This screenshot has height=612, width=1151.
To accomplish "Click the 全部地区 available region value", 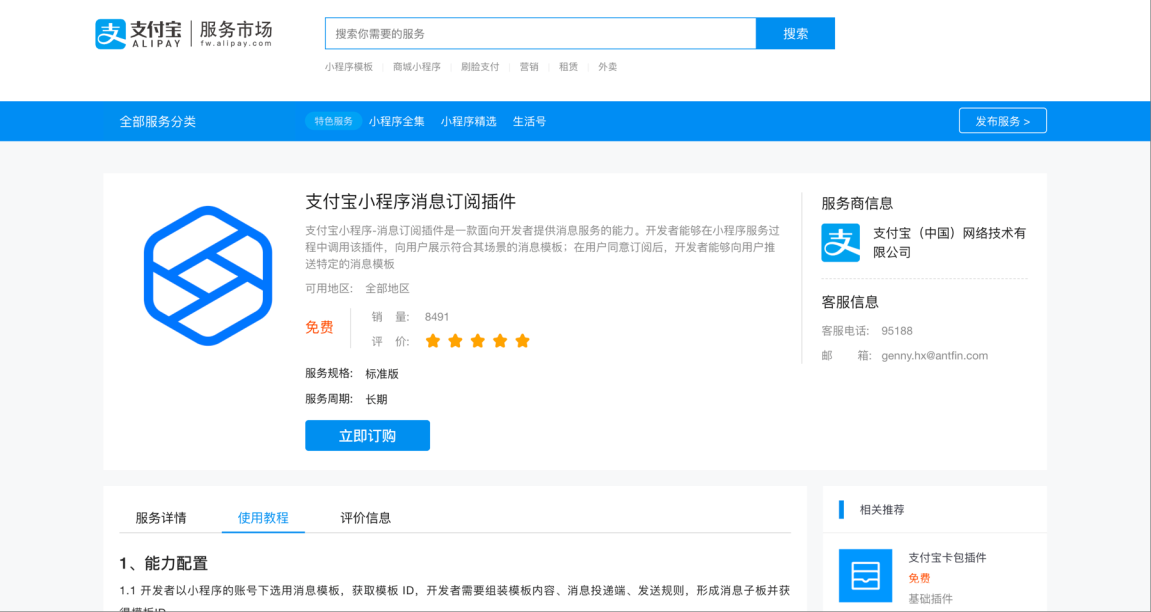I will coord(388,288).
